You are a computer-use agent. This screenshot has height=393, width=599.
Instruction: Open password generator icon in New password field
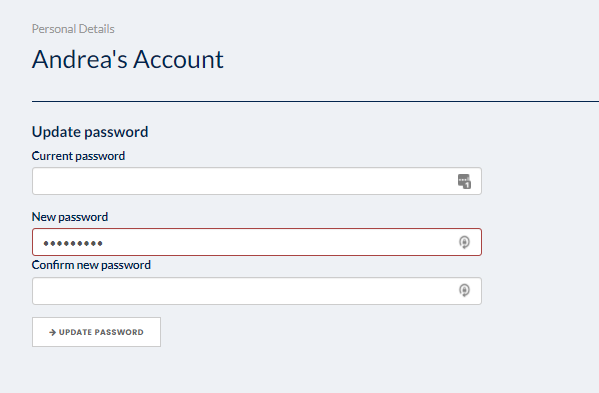pyautogui.click(x=464, y=242)
